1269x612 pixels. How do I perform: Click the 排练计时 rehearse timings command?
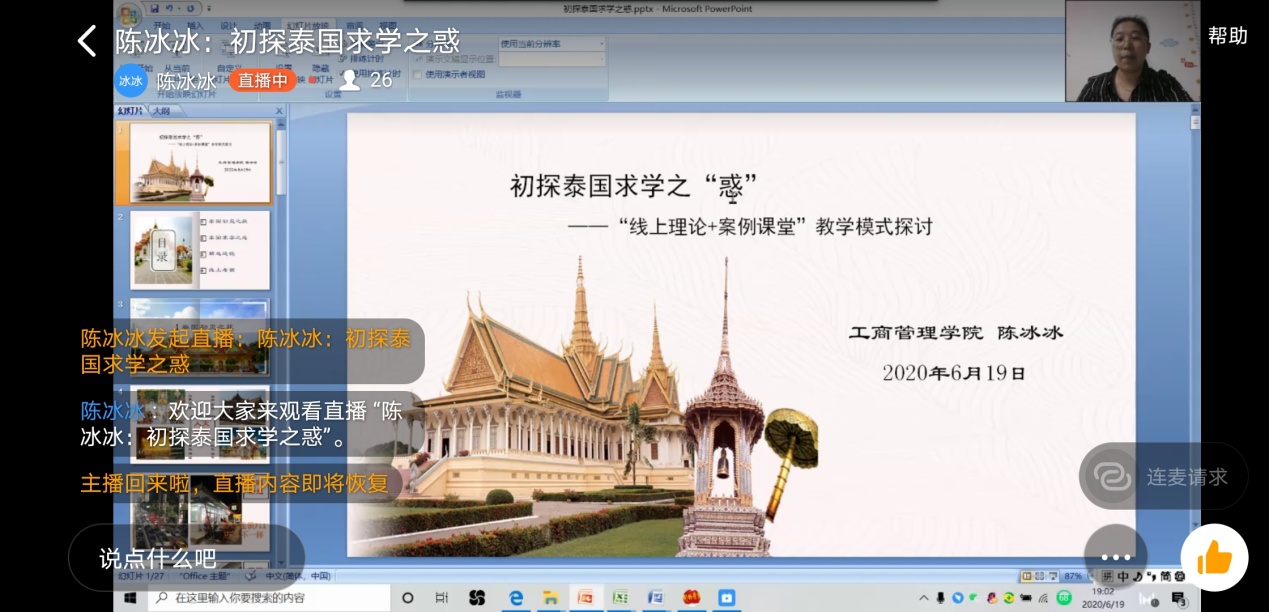363,59
